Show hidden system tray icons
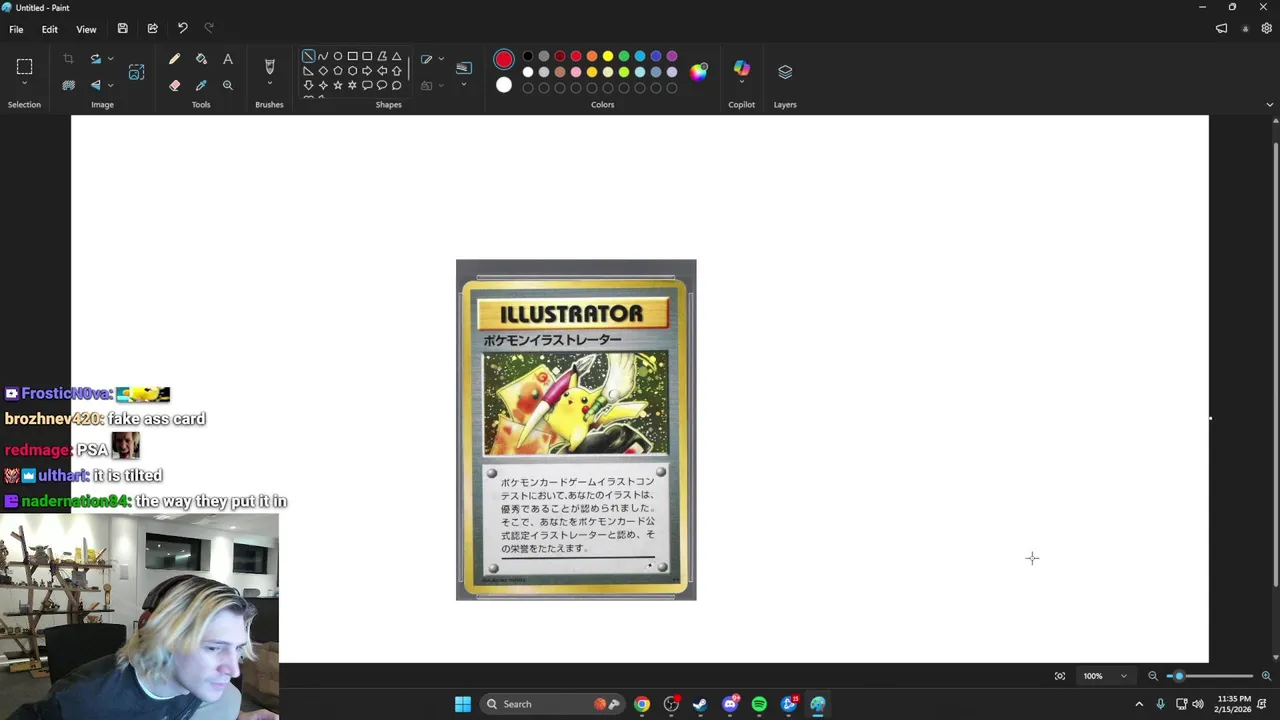This screenshot has height=720, width=1280. pyautogui.click(x=1139, y=704)
